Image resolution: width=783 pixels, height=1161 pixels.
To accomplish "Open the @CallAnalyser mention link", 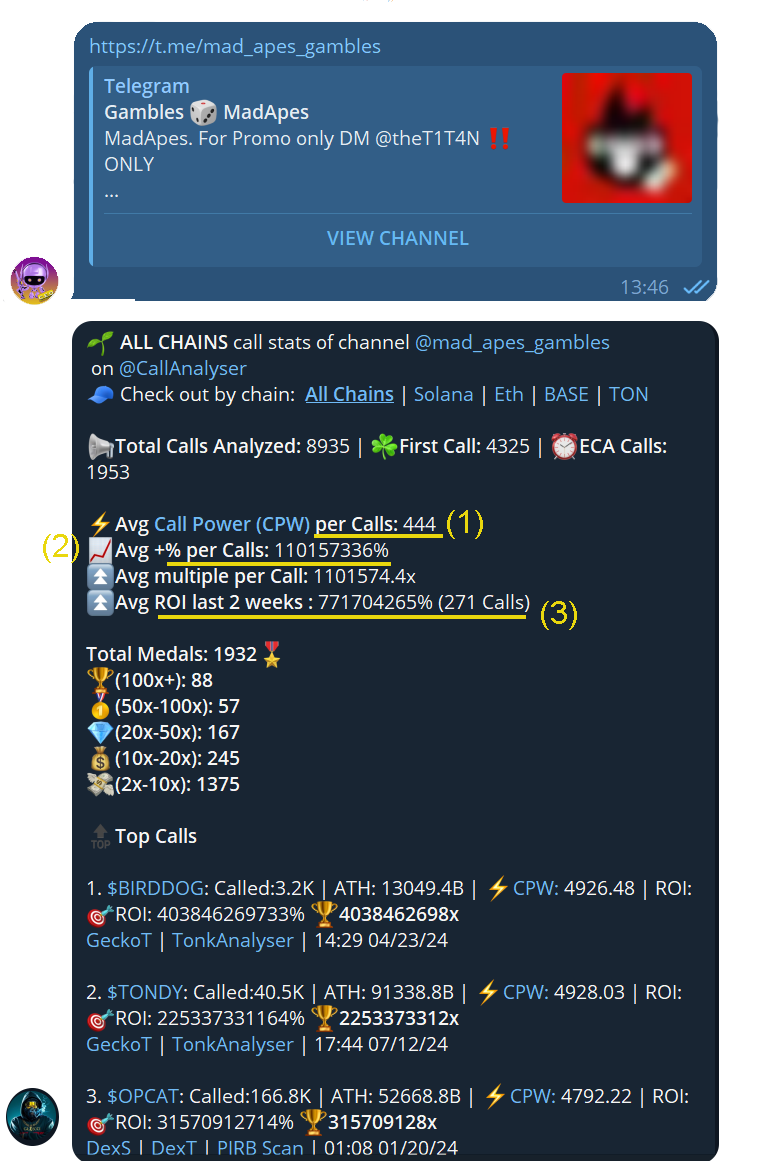I will click(183, 369).
